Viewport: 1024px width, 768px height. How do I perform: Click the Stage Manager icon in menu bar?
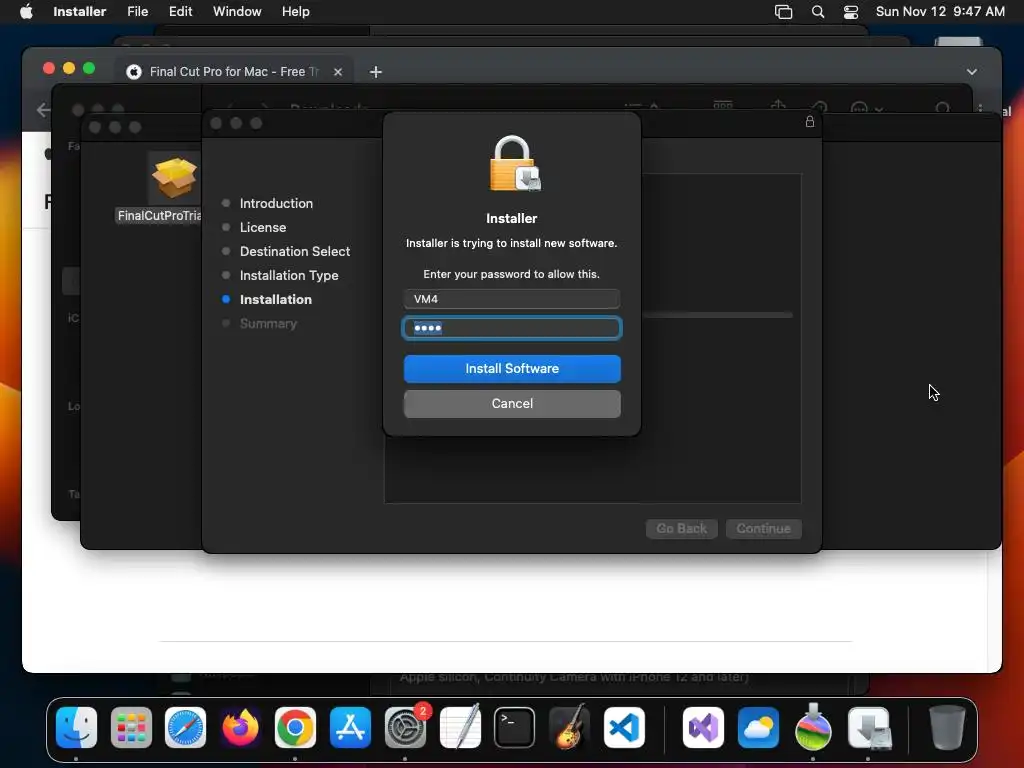tap(783, 12)
